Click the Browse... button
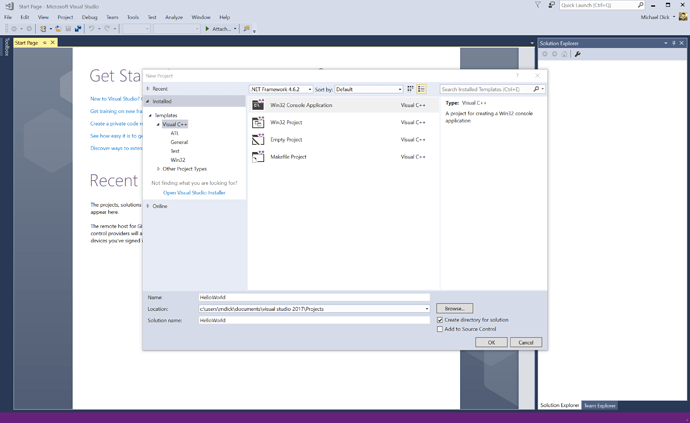 455,309
